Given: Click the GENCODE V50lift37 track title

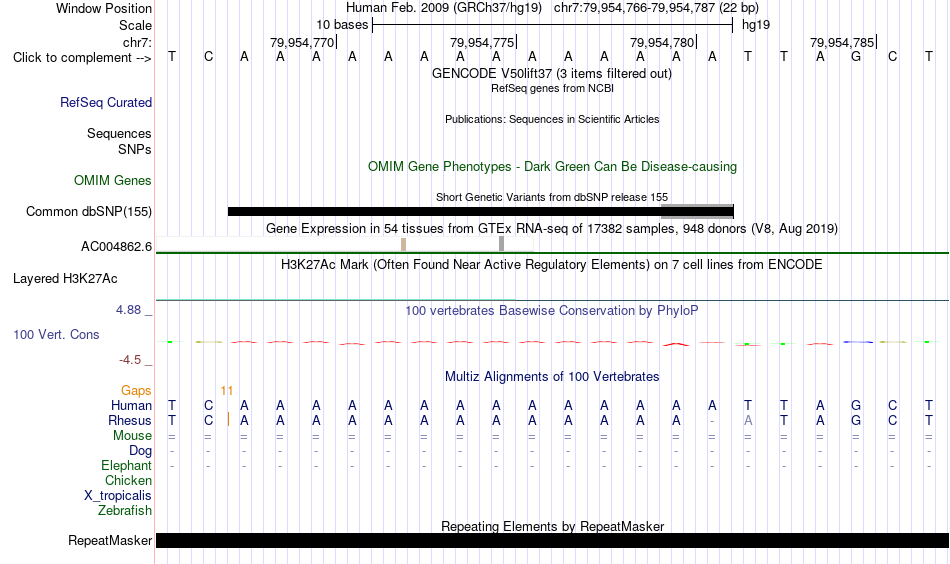Looking at the screenshot, I should click(x=552, y=74).
